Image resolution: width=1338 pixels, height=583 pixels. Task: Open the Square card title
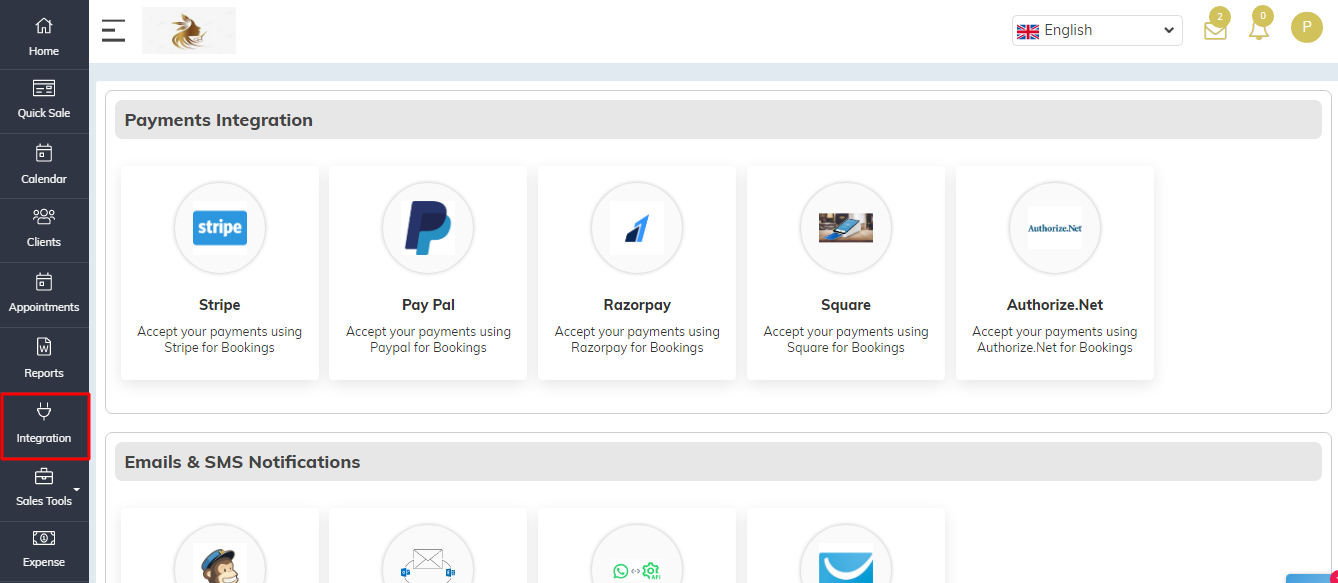click(846, 305)
